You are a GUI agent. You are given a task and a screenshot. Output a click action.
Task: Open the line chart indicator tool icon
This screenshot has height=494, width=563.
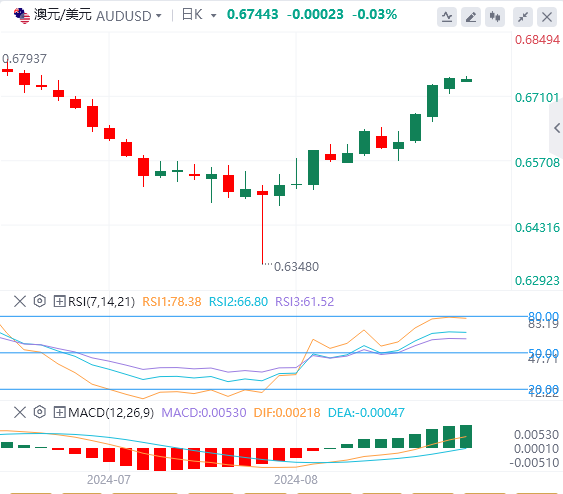(447, 17)
